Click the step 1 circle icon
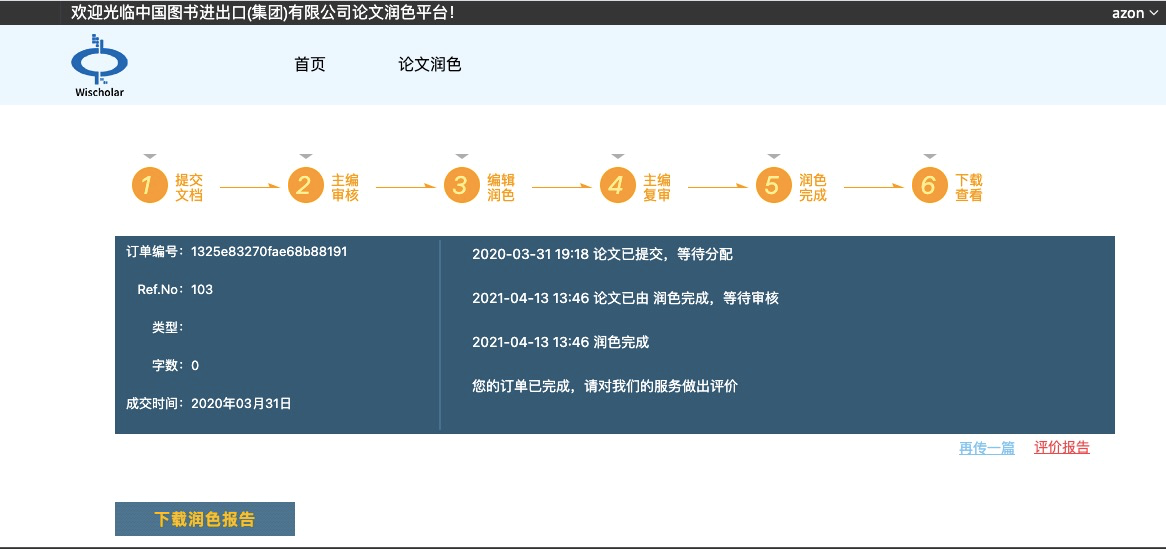Screen dimensions: 1166x549 click(149, 186)
